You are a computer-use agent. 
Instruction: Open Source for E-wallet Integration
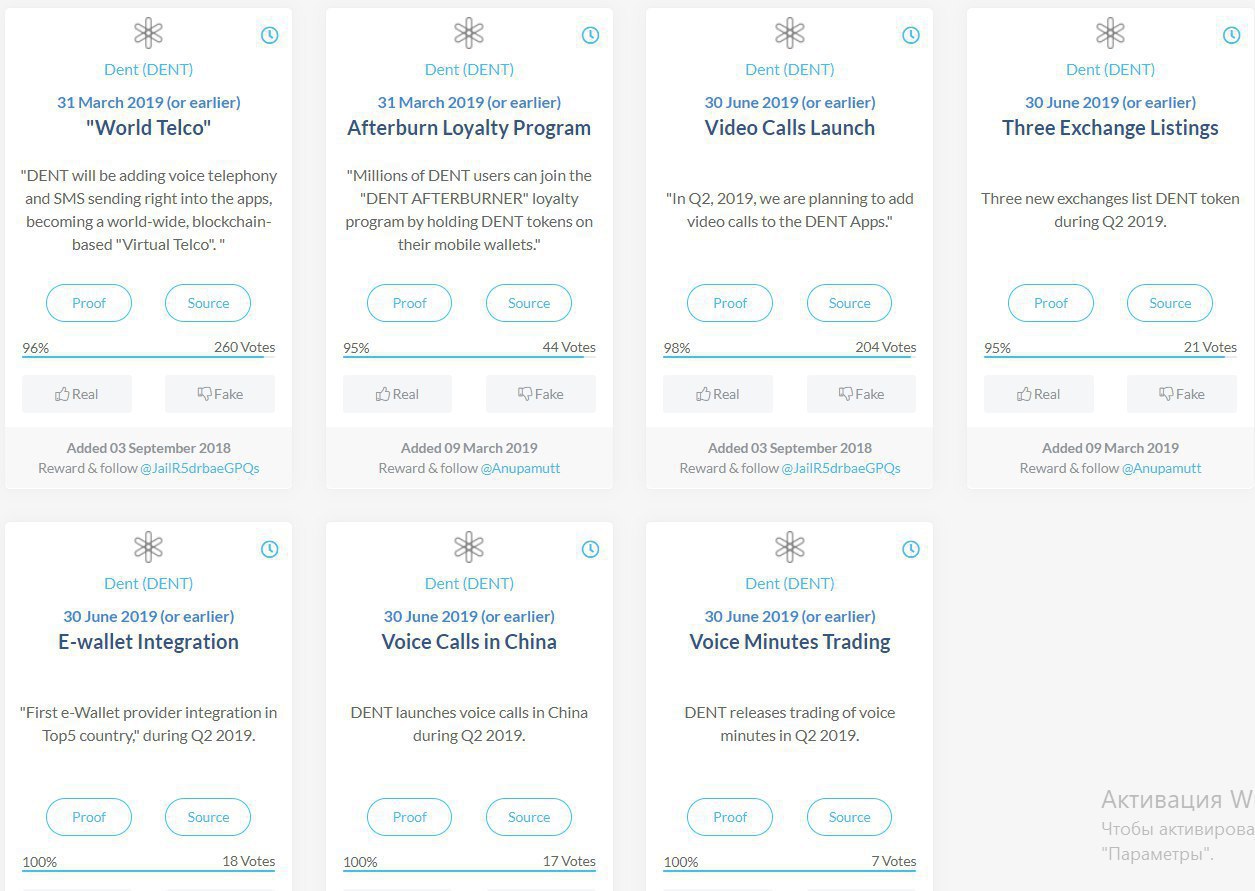[x=208, y=817]
